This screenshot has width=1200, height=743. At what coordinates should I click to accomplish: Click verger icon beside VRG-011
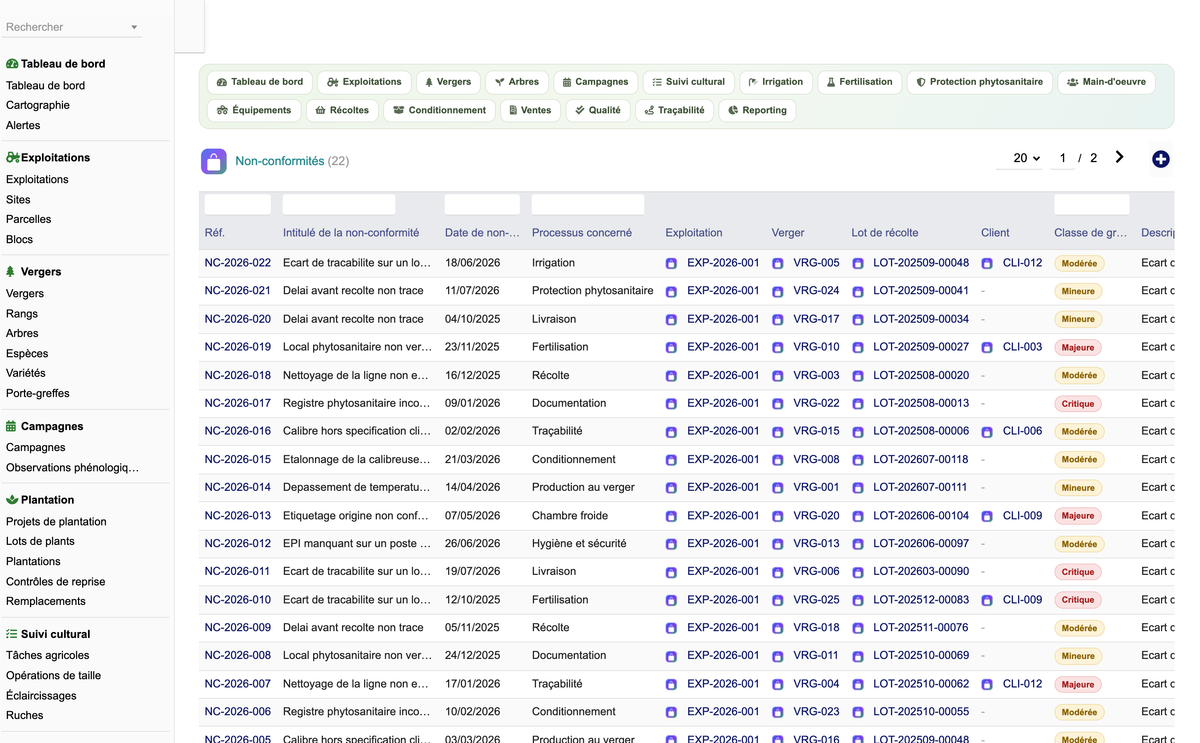(777, 657)
